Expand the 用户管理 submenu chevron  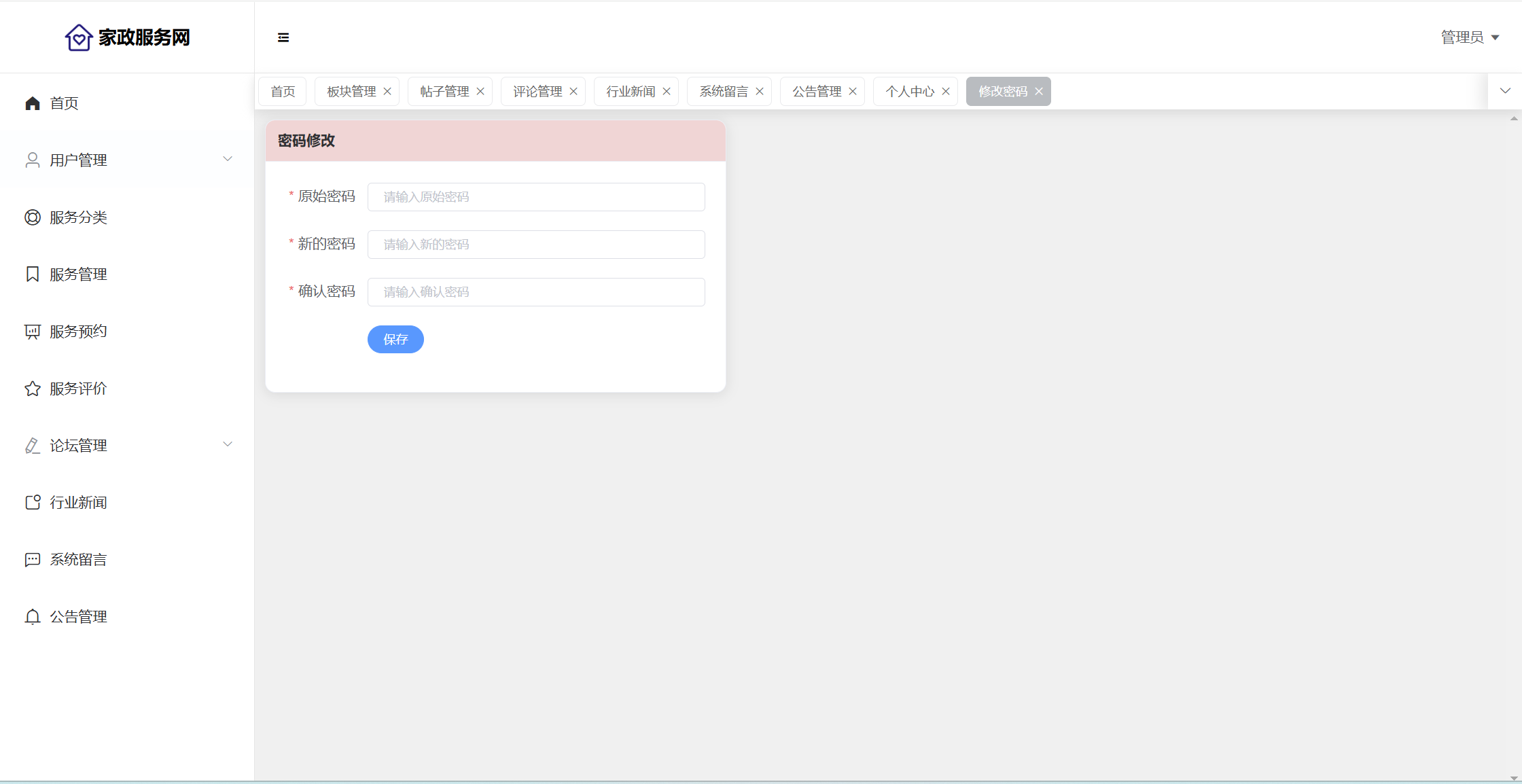point(228,159)
